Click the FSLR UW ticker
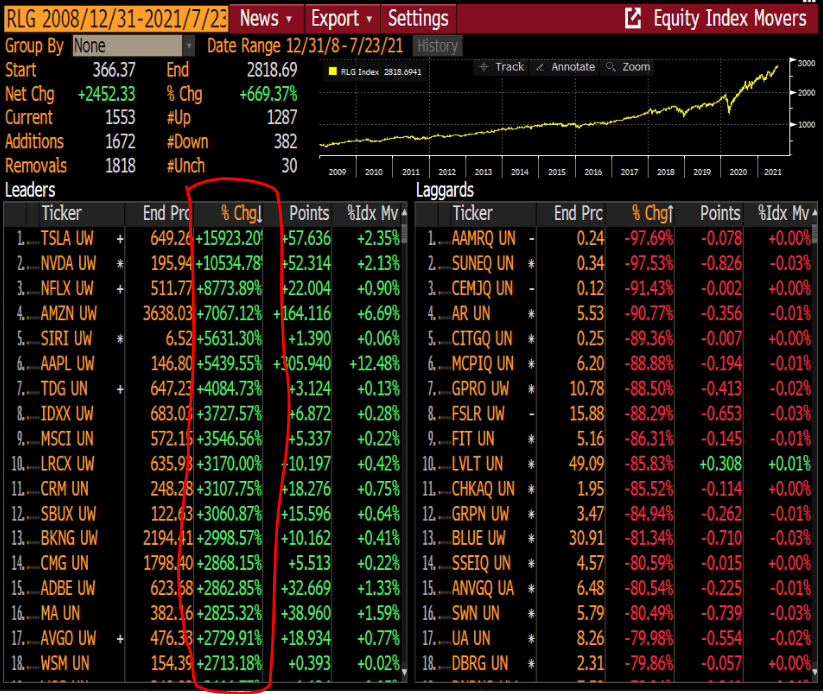This screenshot has height=694, width=823. [x=478, y=414]
